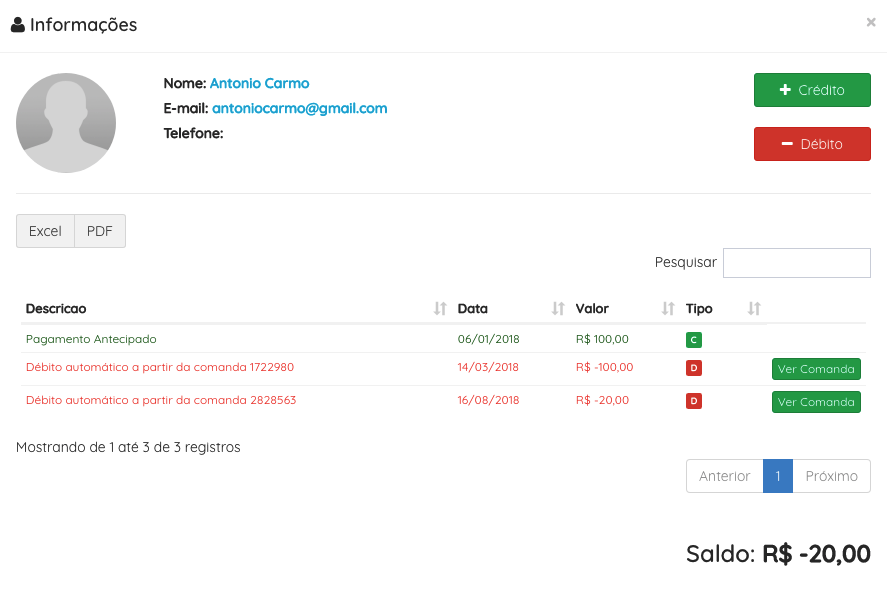
Task: Select page 1 in pagination
Action: (x=778, y=476)
